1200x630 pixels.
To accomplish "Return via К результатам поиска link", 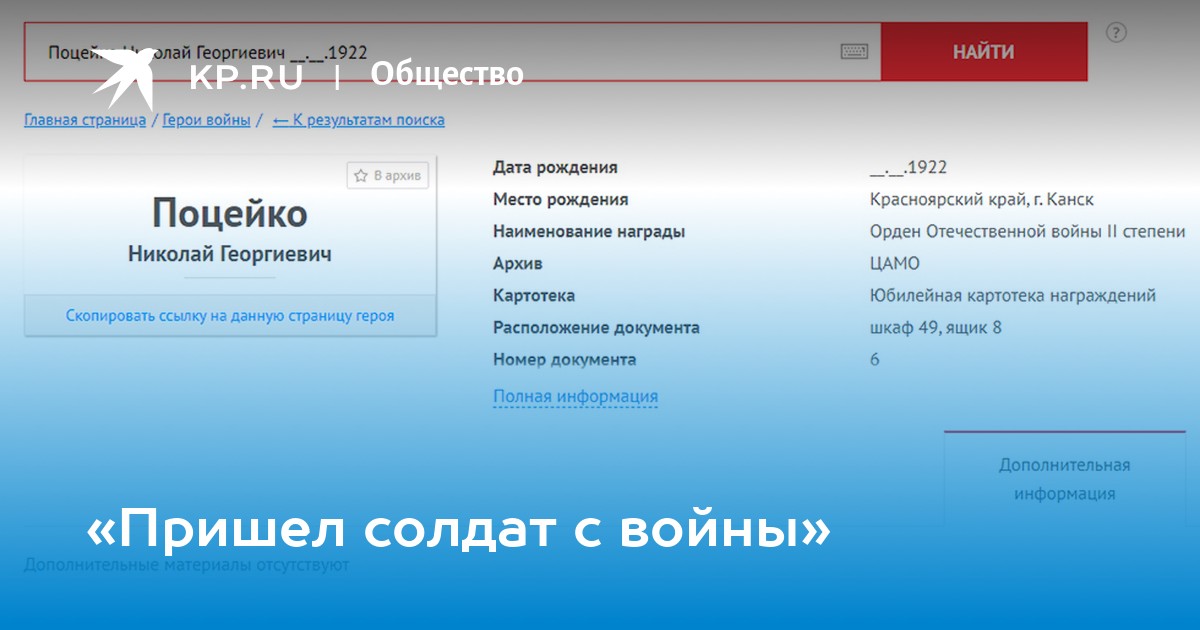I will click(x=359, y=120).
